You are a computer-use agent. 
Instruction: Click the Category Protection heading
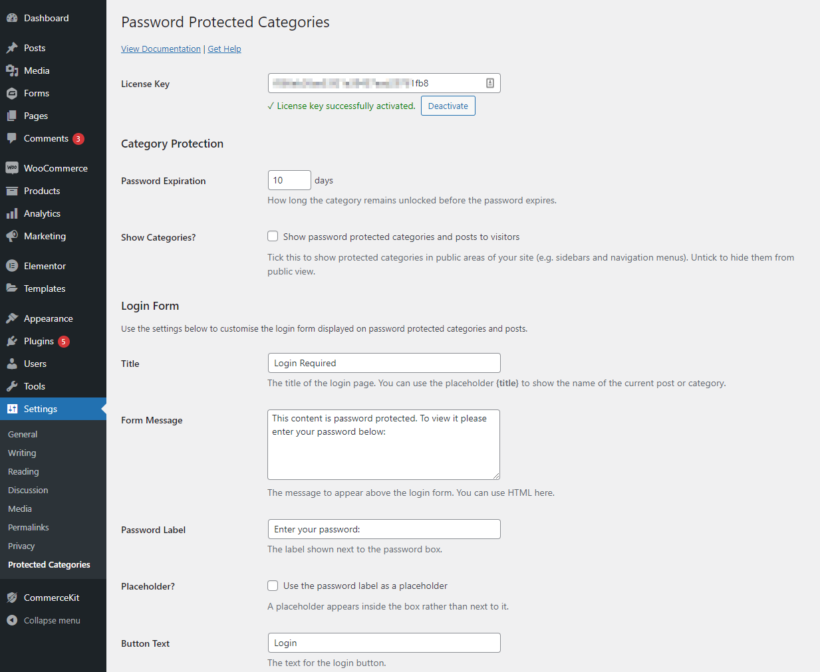pyautogui.click(x=172, y=144)
